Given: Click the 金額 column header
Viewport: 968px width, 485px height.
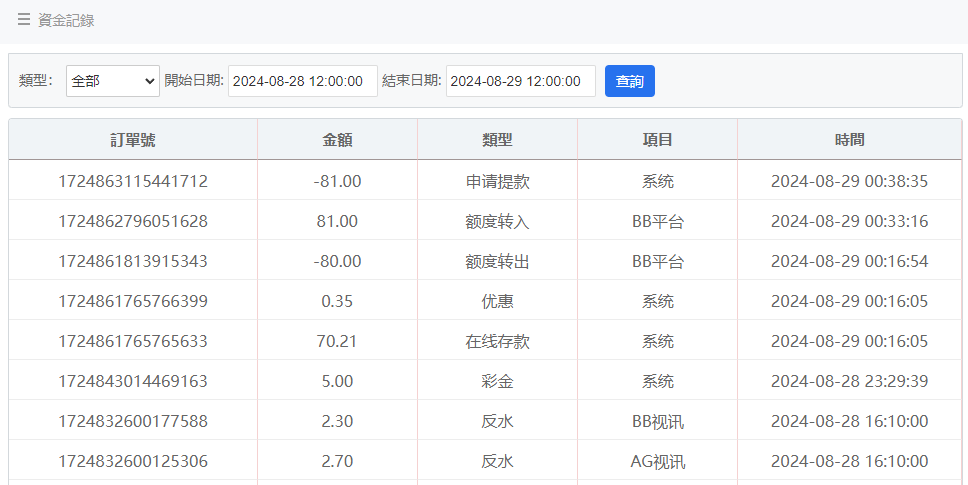Looking at the screenshot, I should (x=337, y=141).
